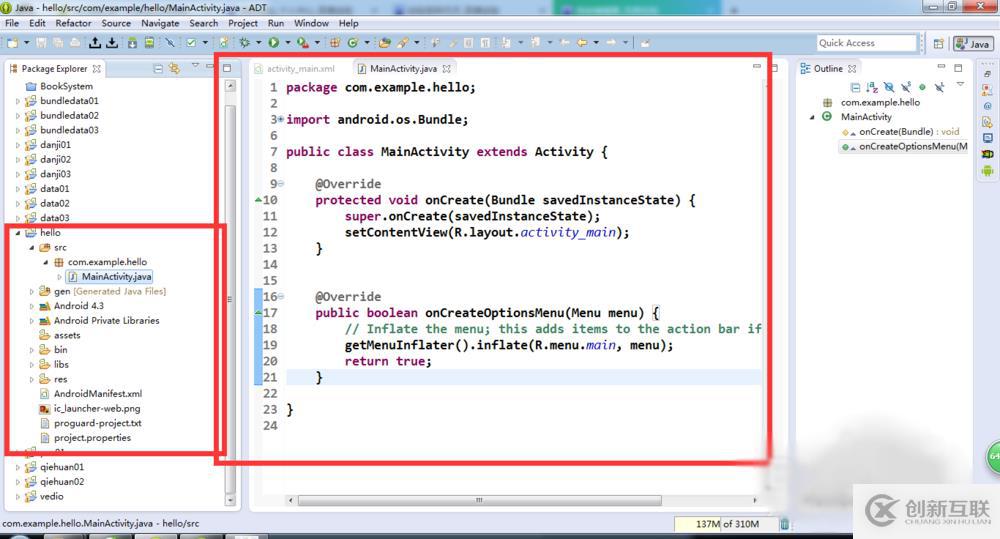This screenshot has height=539, width=1000.
Task: Toggle Hide Fields in Outline toolbar
Action: [889, 87]
